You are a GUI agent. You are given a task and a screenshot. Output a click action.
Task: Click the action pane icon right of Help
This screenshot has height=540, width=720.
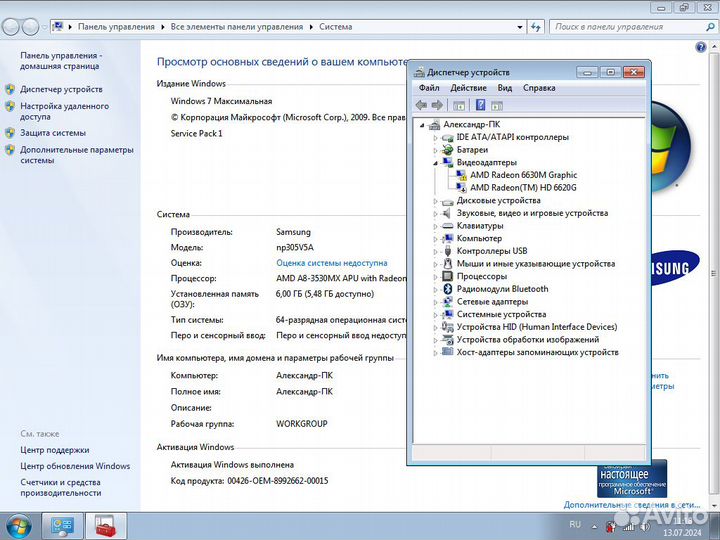(497, 106)
